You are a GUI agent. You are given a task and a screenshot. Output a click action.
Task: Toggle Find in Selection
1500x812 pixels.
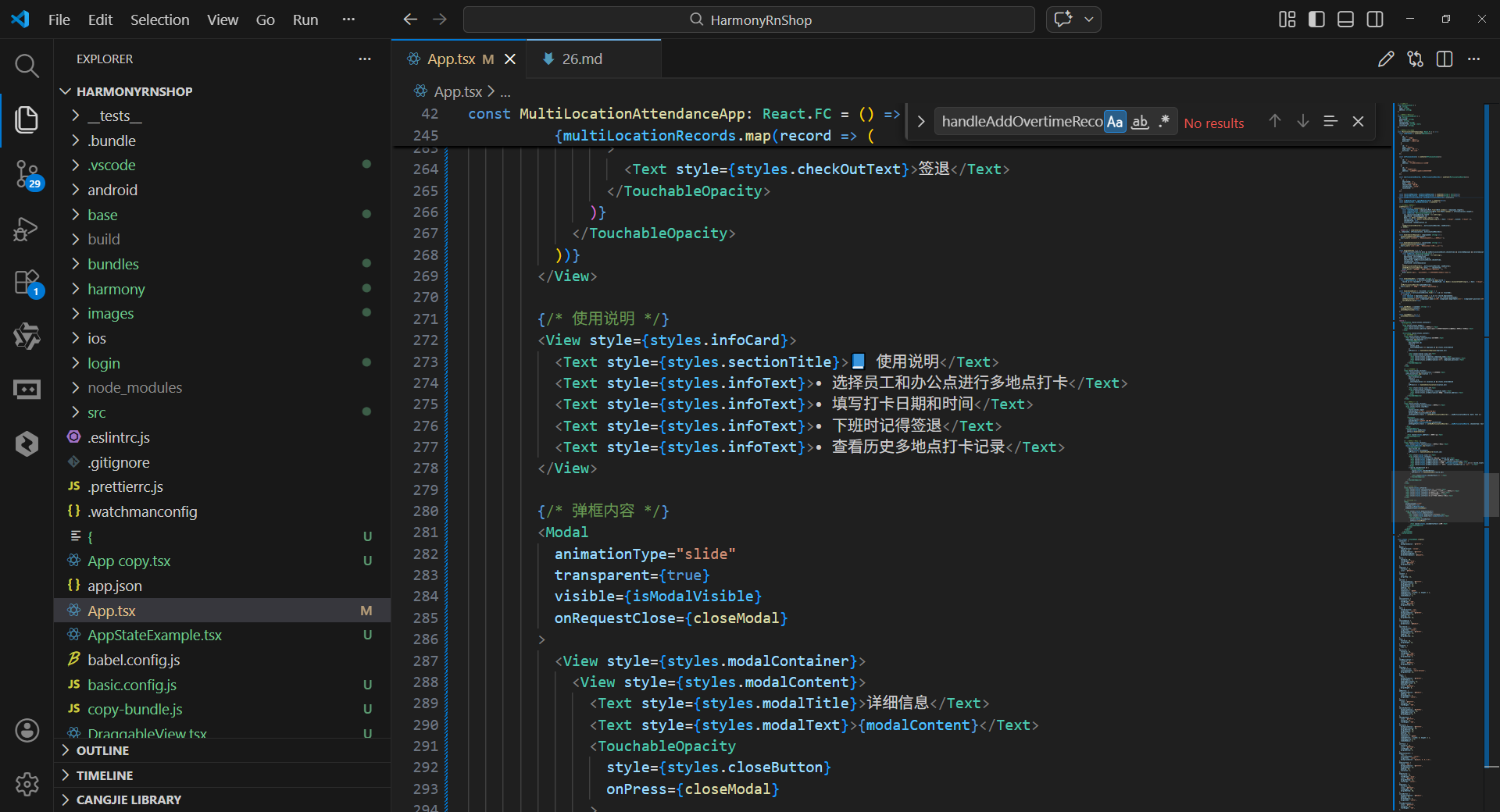pos(1330,121)
